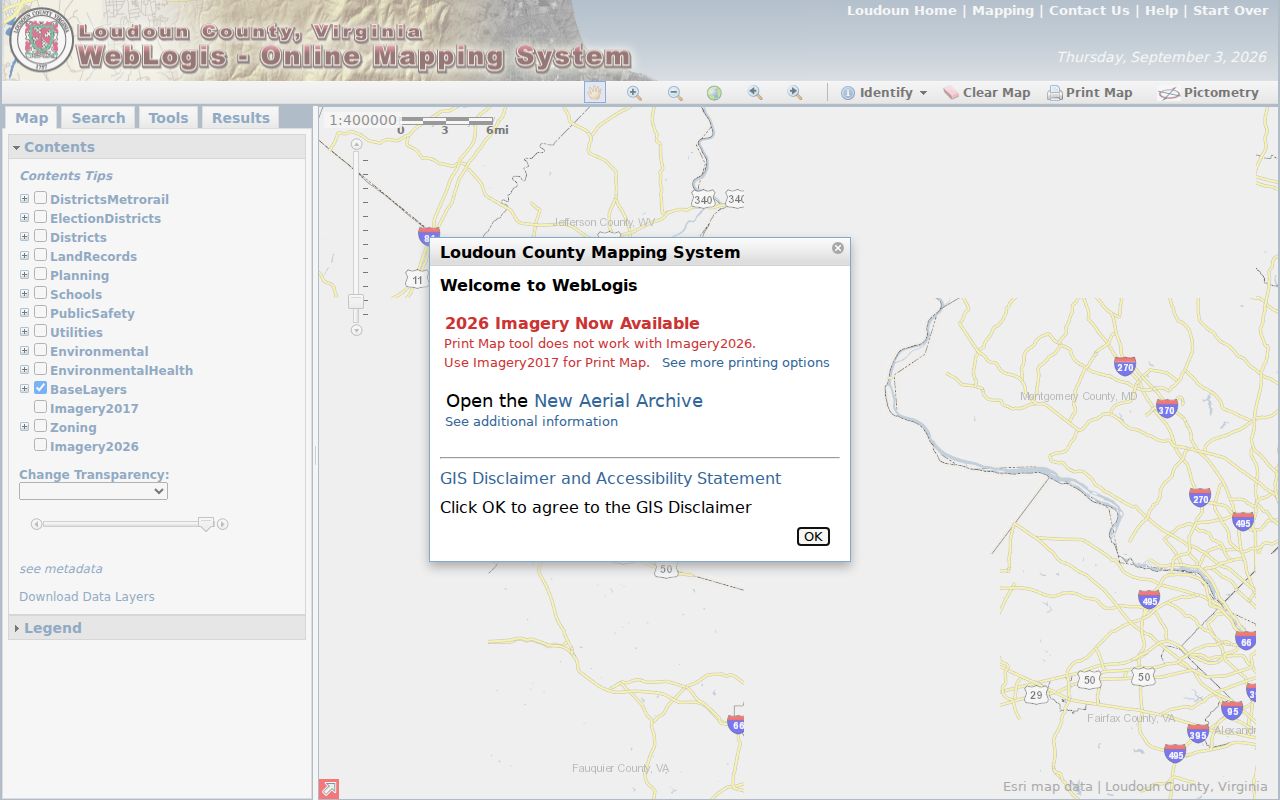The image size is (1280, 800).
Task: Launch the Pictometry tool
Action: click(1209, 93)
